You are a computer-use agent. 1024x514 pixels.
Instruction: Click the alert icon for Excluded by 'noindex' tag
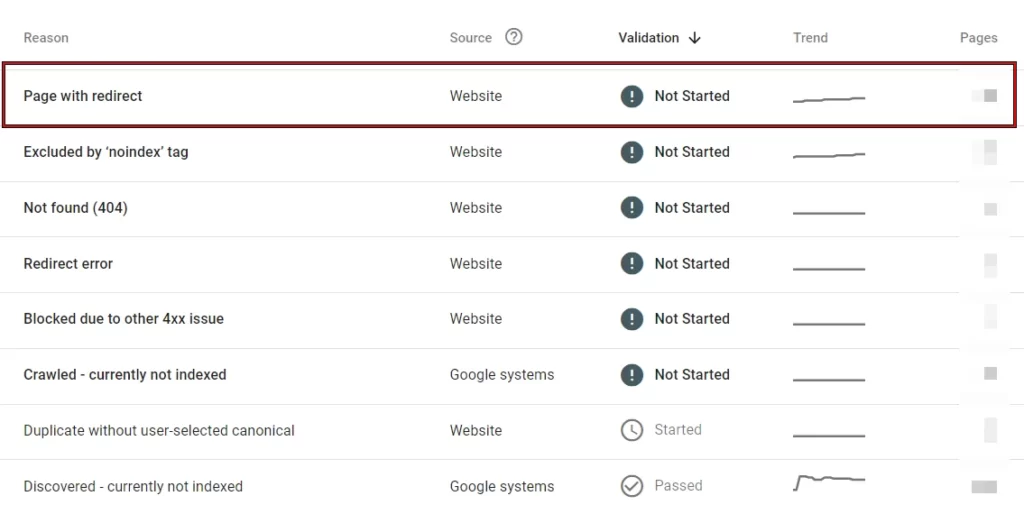click(x=632, y=152)
